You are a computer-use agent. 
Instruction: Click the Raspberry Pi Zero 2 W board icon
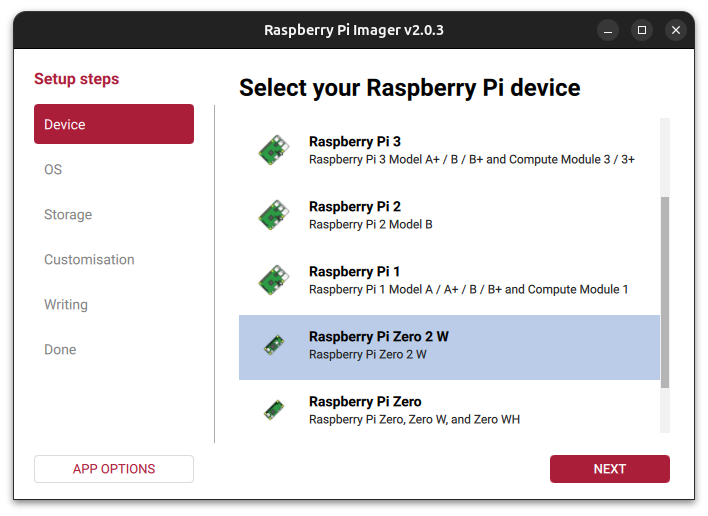[273, 345]
